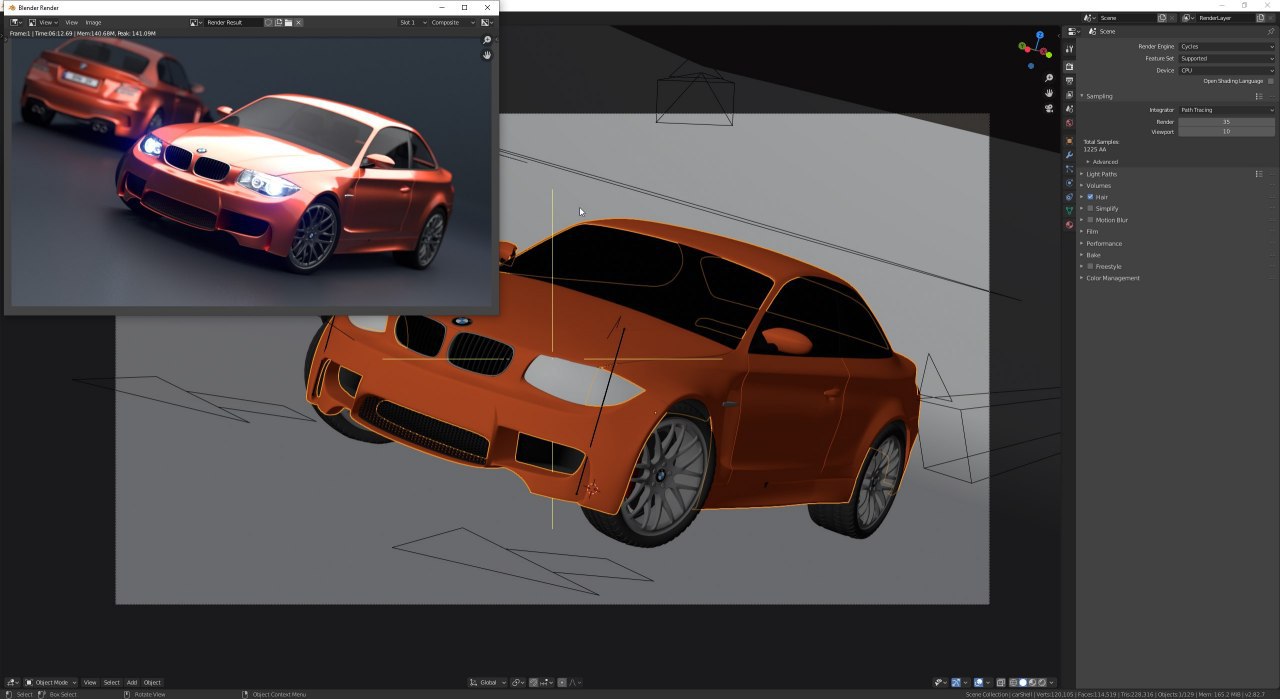Switch to wireframe viewport shading
Viewport: 1280px width, 699px height.
pos(1013,682)
